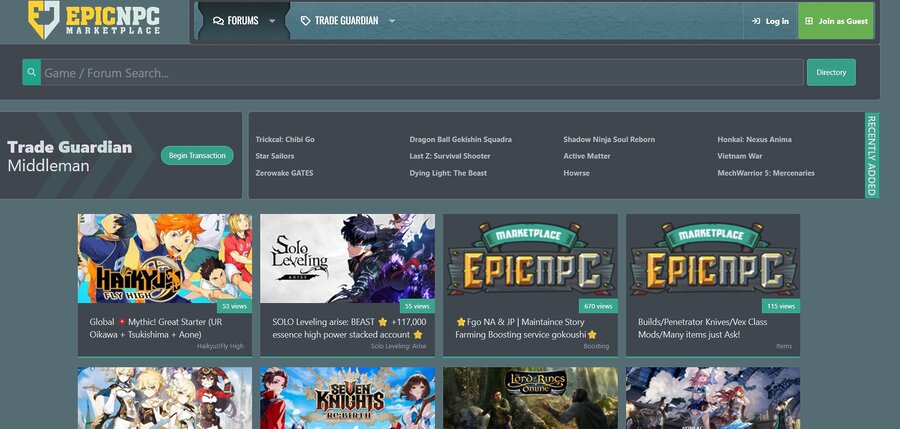This screenshot has width=900, height=429.
Task: Open Active Matter link
Action: 587,156
